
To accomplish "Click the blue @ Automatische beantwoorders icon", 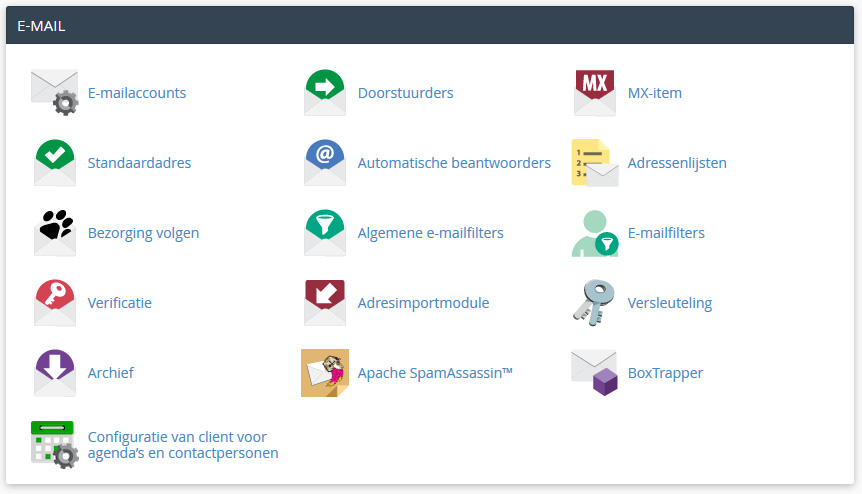I will click(324, 163).
